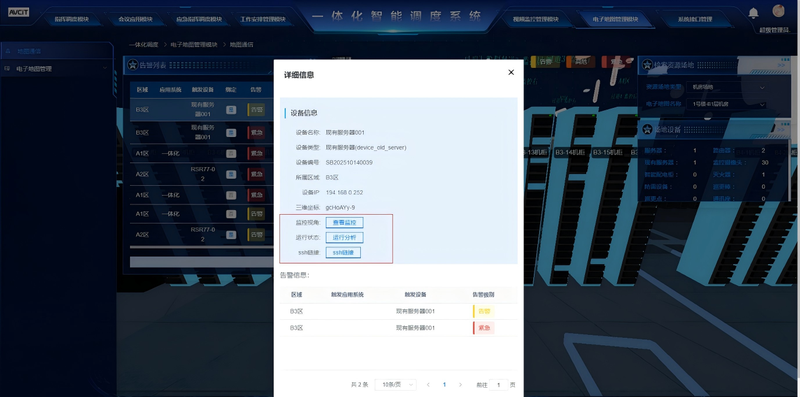Click the star icon of 检索资源场地 panel
Viewport: 800px width, 397px height.
[647, 65]
